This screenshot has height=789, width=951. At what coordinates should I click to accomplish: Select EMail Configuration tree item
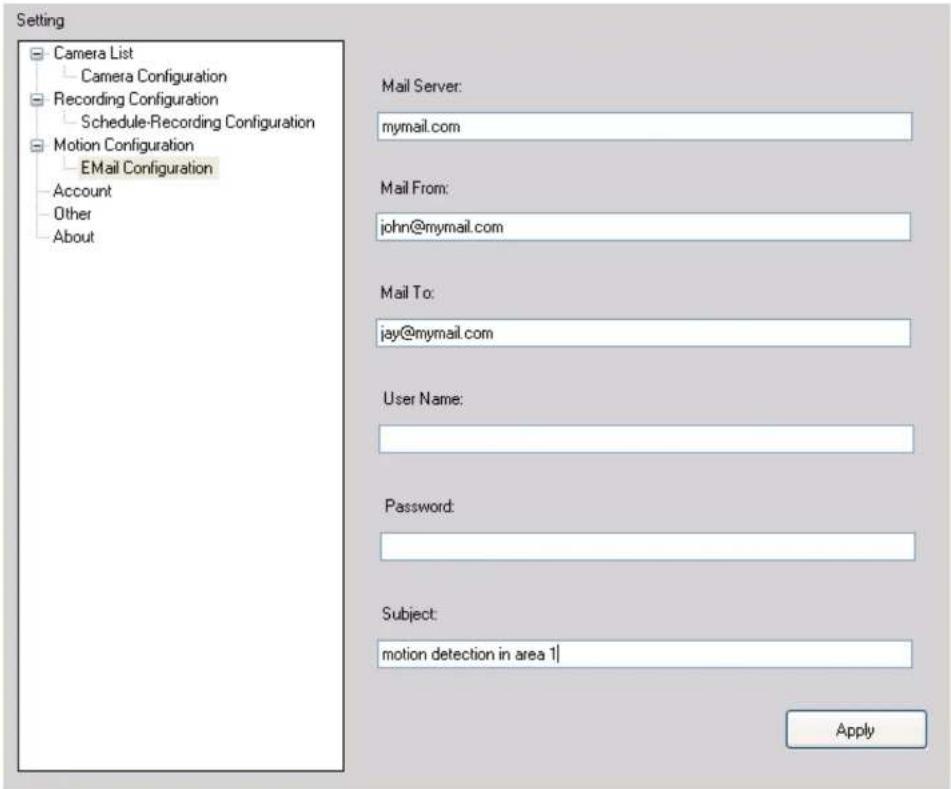147,168
